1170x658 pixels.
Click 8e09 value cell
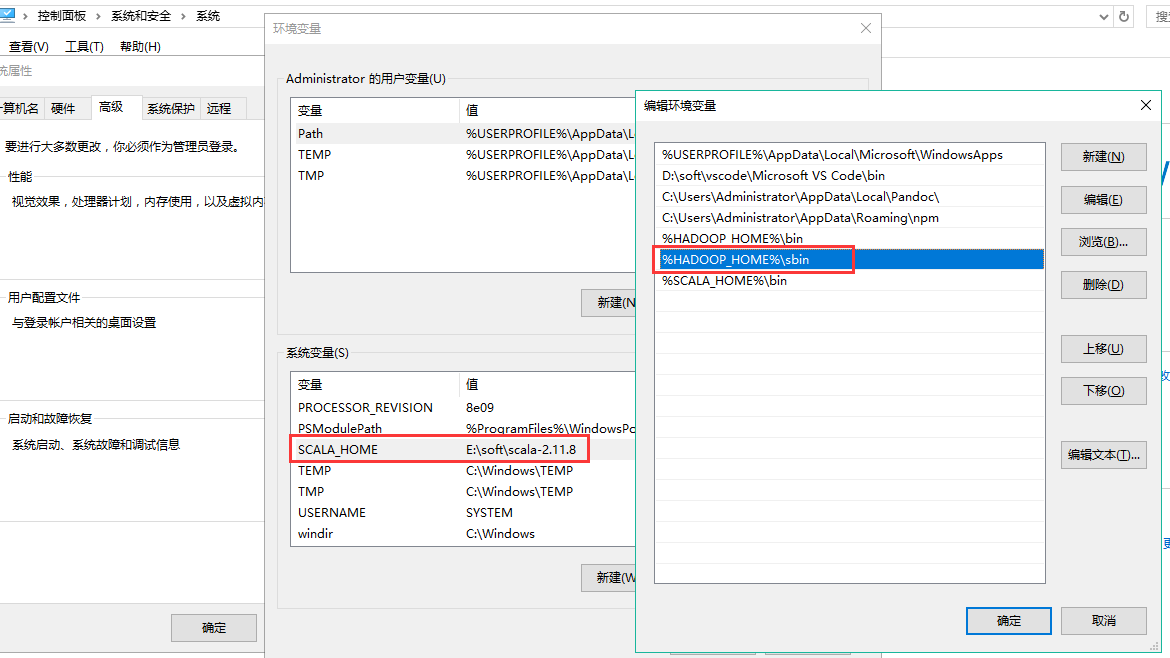480,407
